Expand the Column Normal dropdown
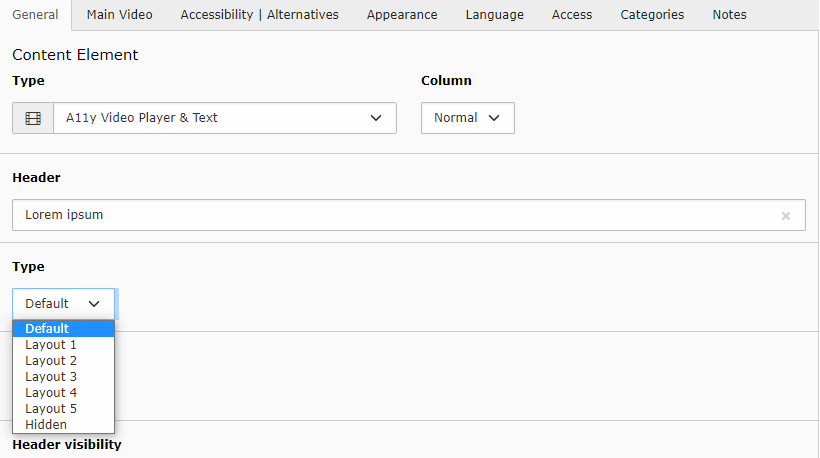This screenshot has width=820, height=458. (x=468, y=118)
